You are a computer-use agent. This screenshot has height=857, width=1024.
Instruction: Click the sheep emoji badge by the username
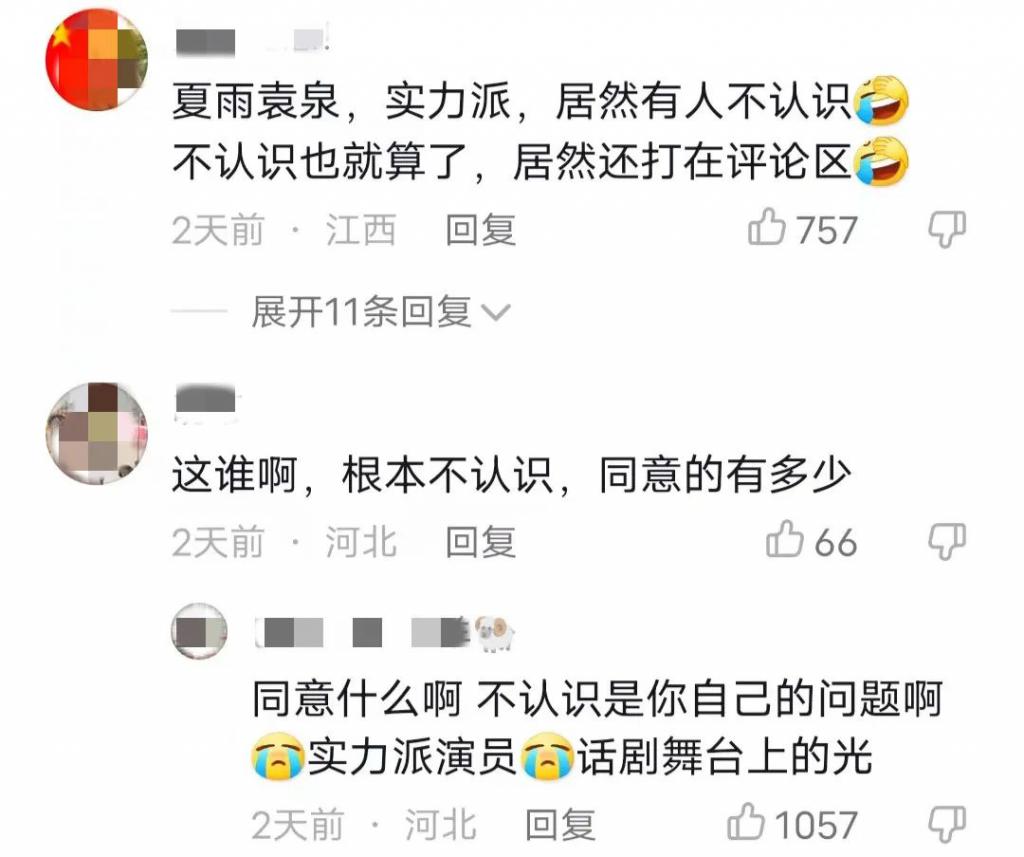pos(494,634)
